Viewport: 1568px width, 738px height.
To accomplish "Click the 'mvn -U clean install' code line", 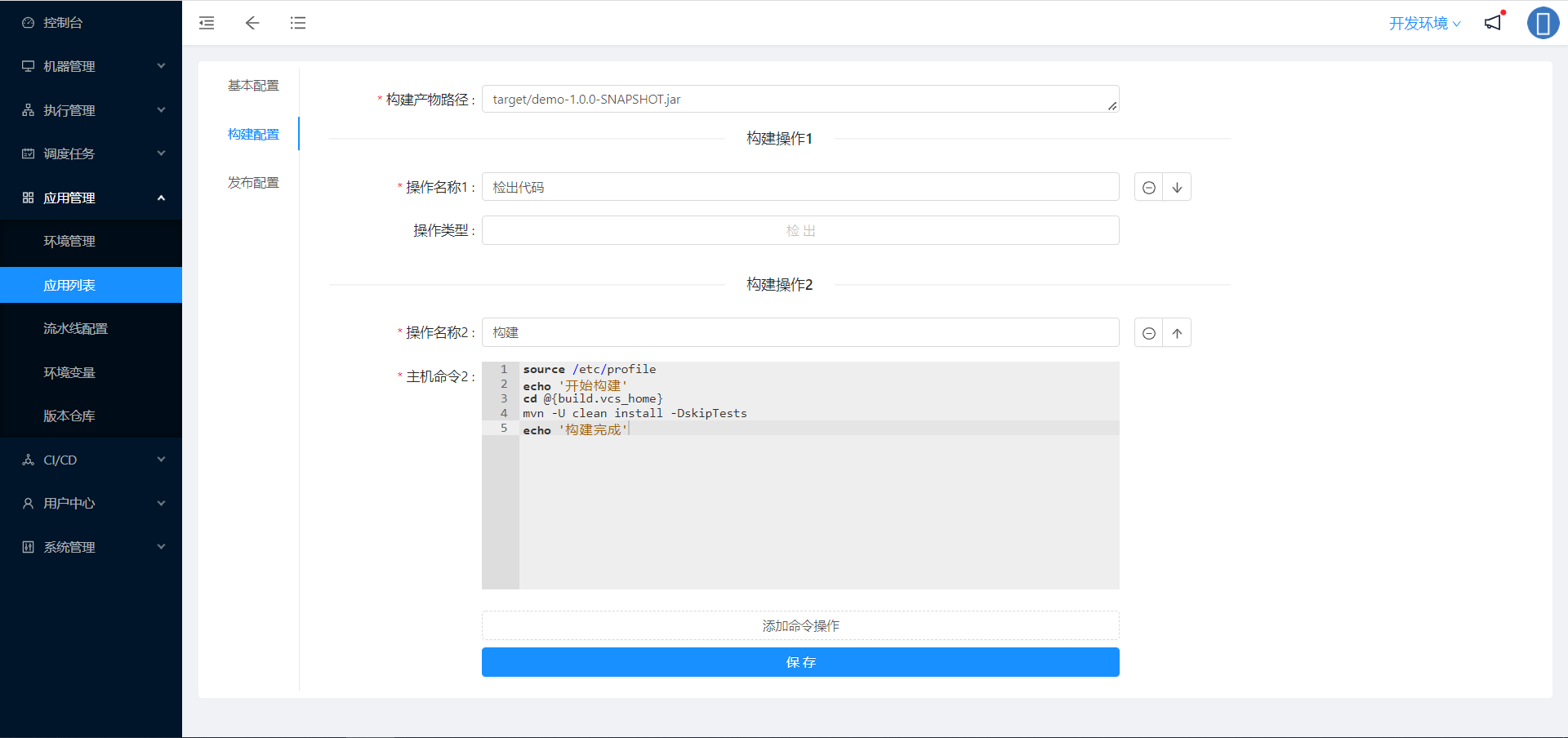I will point(635,413).
